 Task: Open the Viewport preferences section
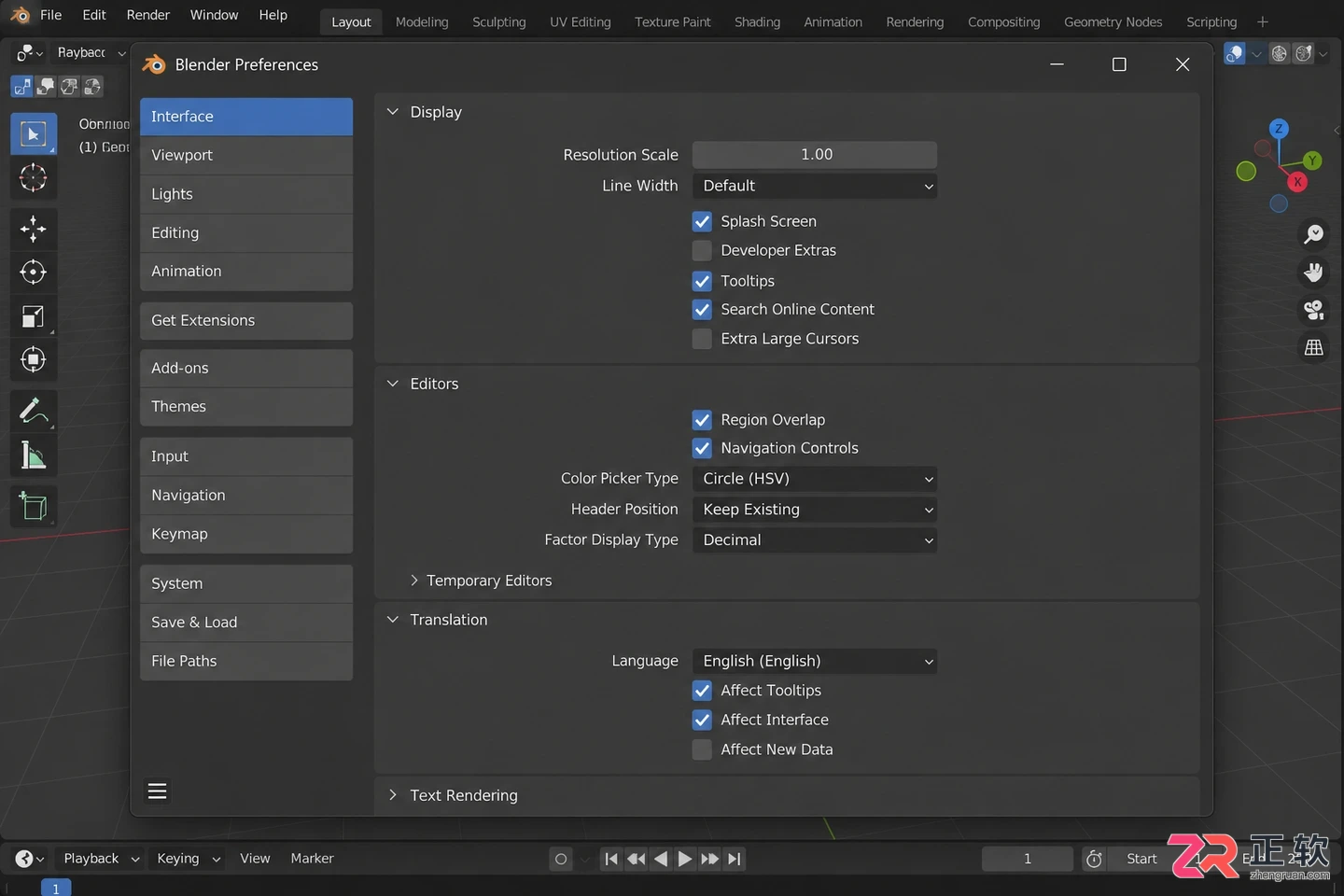[x=246, y=155]
